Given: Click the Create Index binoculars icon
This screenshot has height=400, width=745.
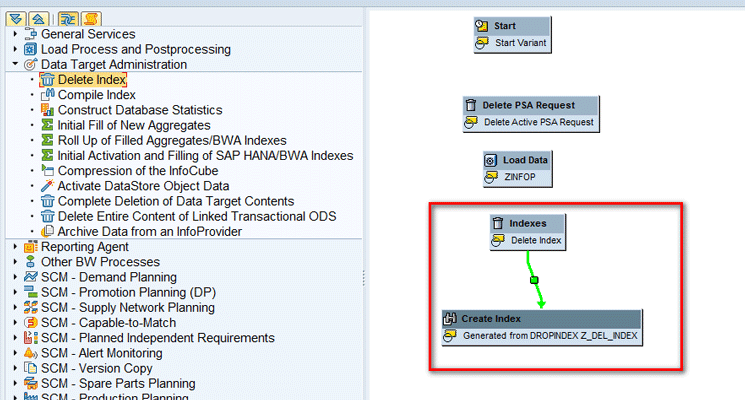Looking at the screenshot, I should (x=449, y=319).
